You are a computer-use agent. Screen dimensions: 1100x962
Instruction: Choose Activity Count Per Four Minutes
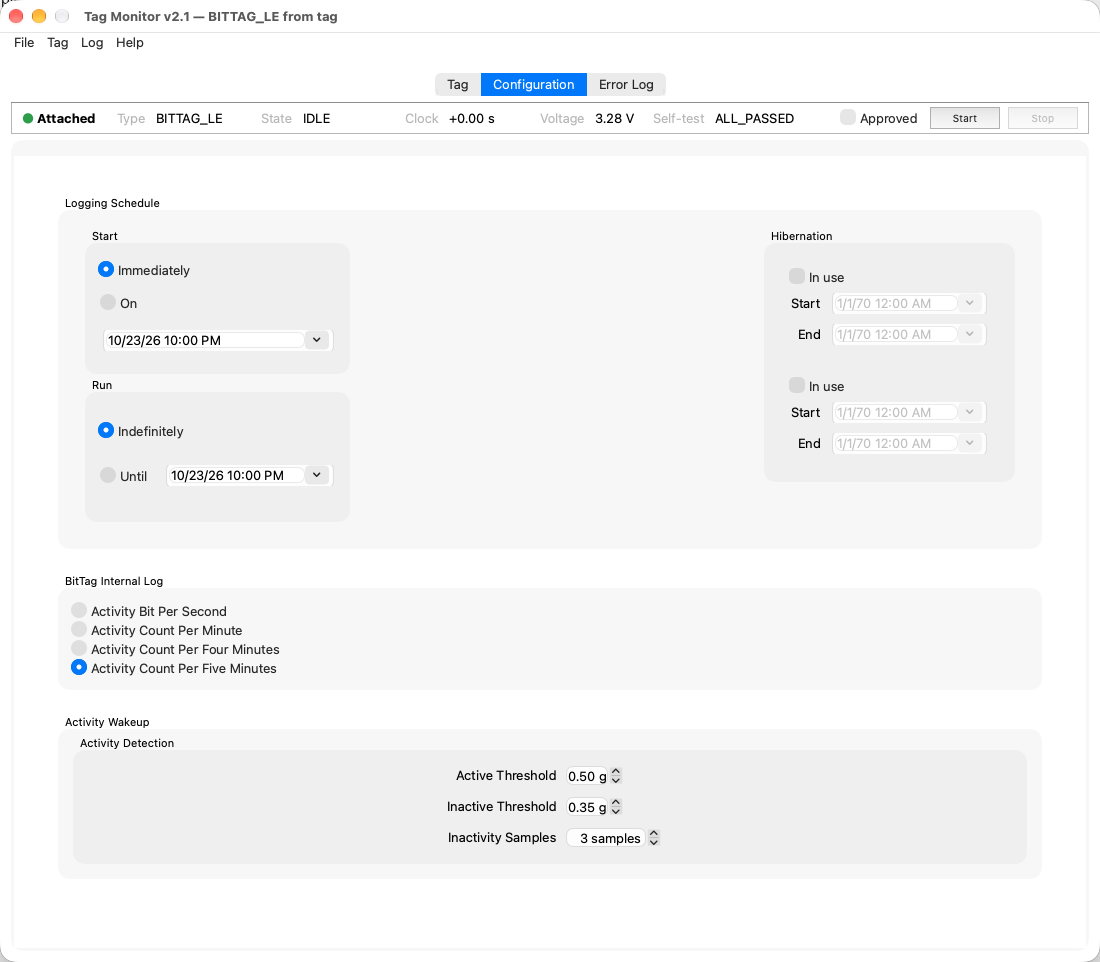pyautogui.click(x=79, y=648)
